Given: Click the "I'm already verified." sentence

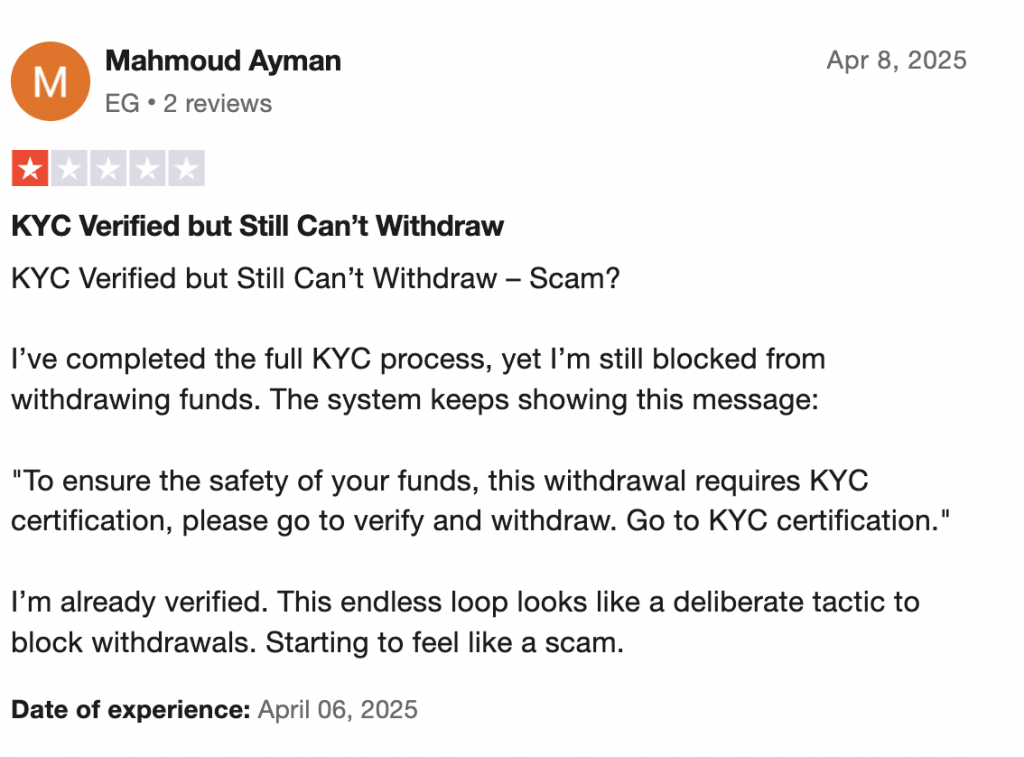Looking at the screenshot, I should tap(138, 603).
